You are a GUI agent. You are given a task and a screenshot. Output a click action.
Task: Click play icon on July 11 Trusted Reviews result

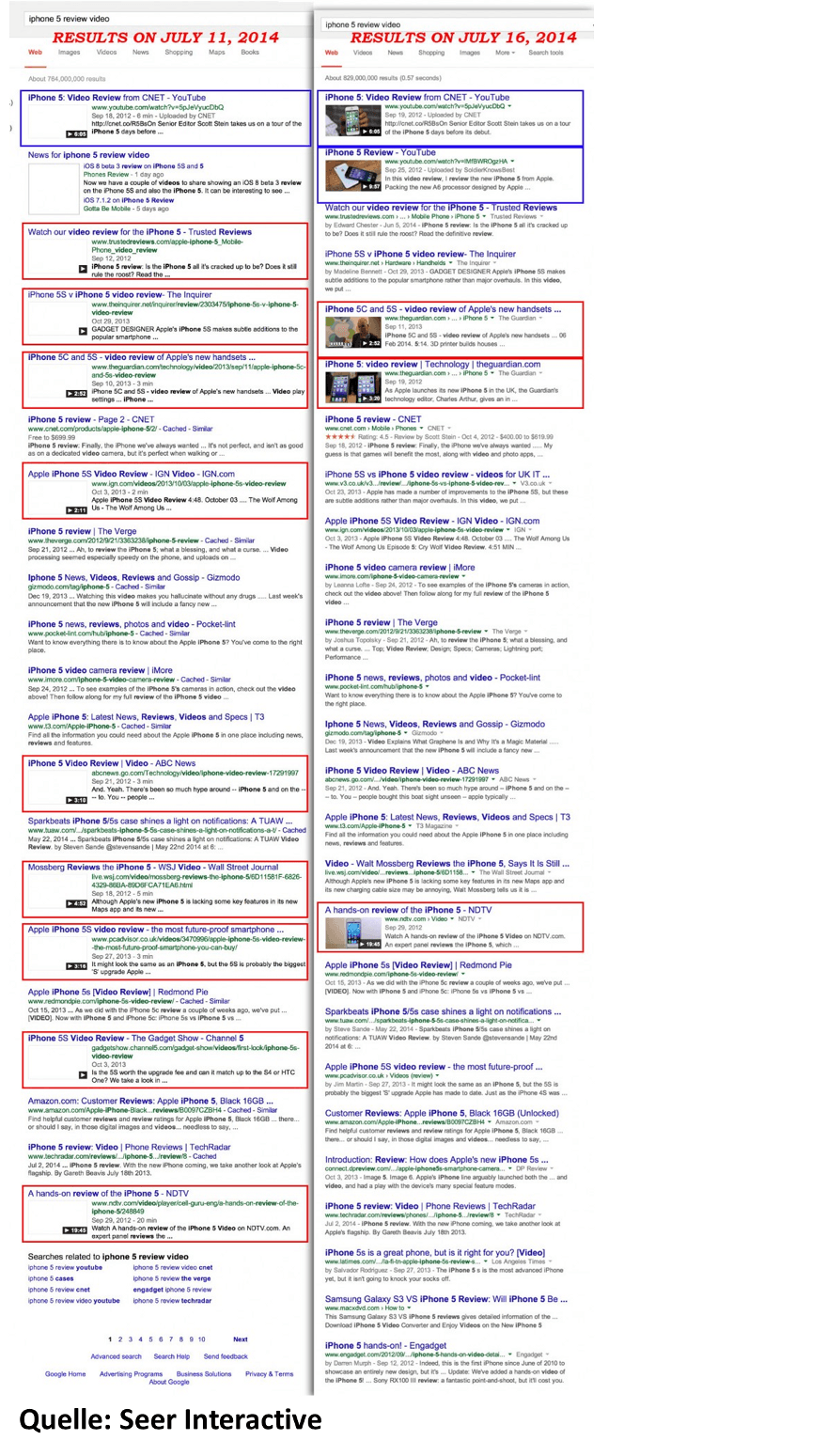tap(83, 268)
